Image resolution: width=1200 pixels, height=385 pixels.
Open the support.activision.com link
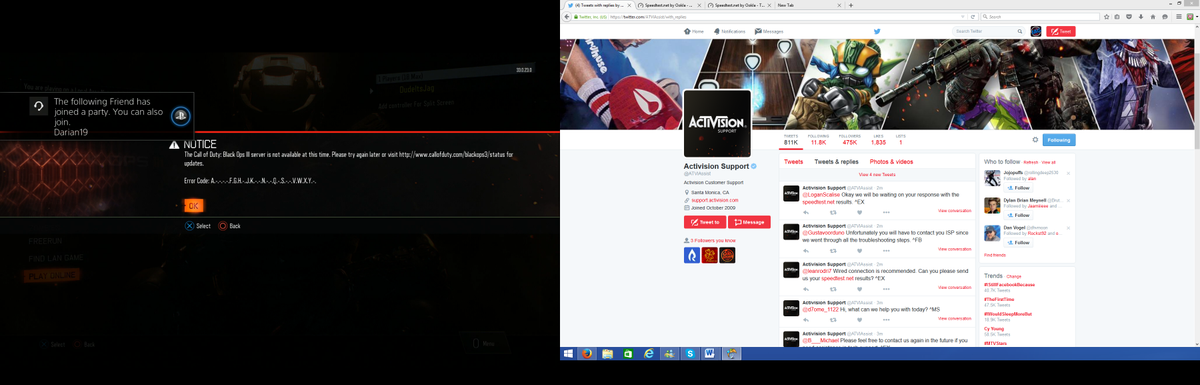[714, 200]
